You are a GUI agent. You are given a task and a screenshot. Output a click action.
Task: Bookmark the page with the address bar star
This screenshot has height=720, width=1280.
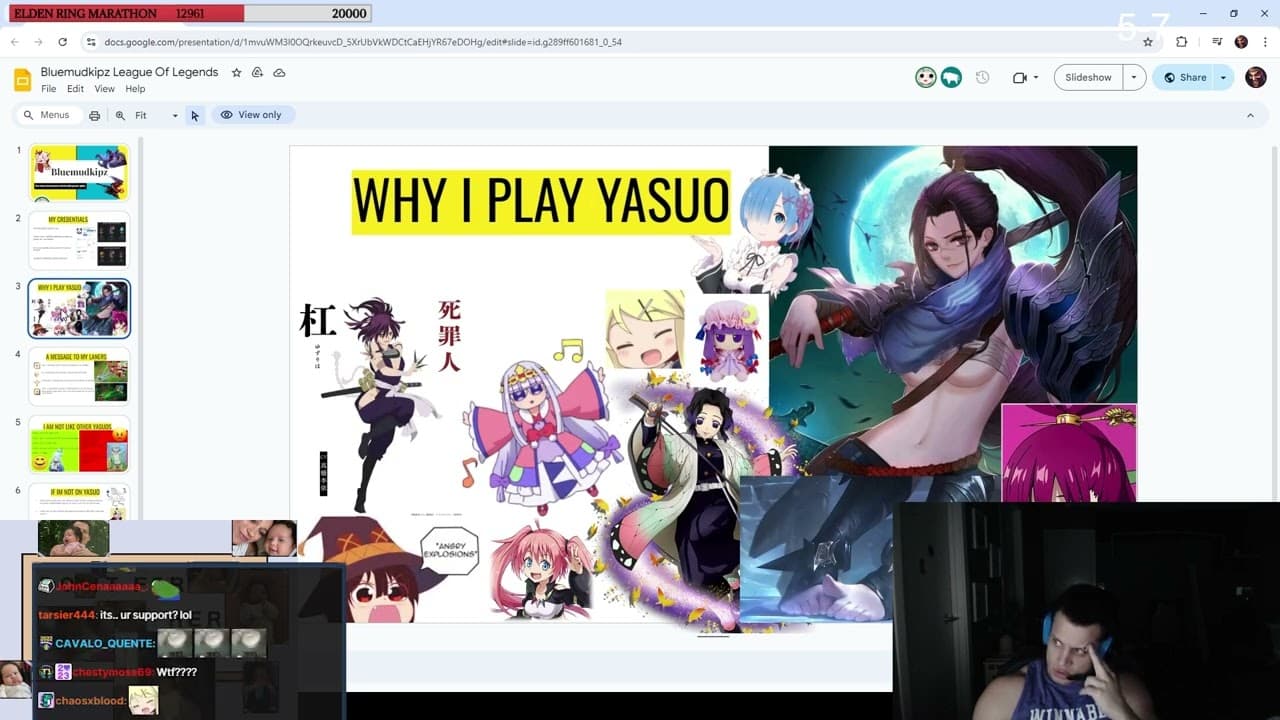(1147, 42)
